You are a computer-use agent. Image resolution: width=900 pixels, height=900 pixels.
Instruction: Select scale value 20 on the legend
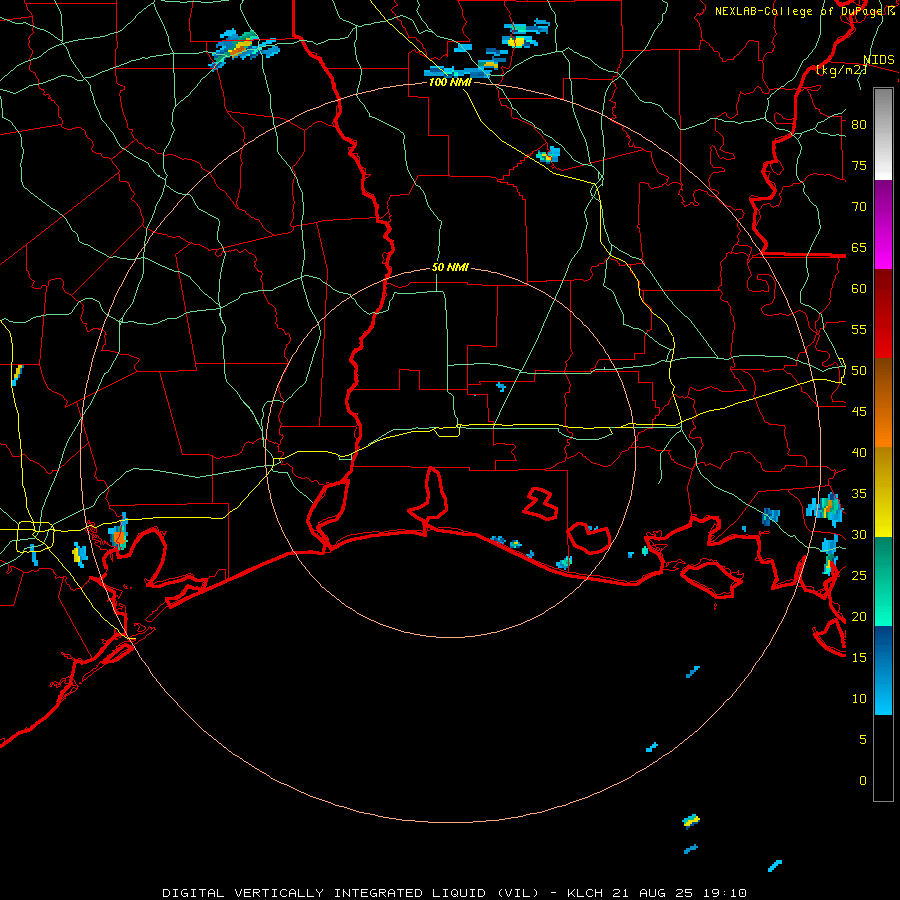(859, 616)
